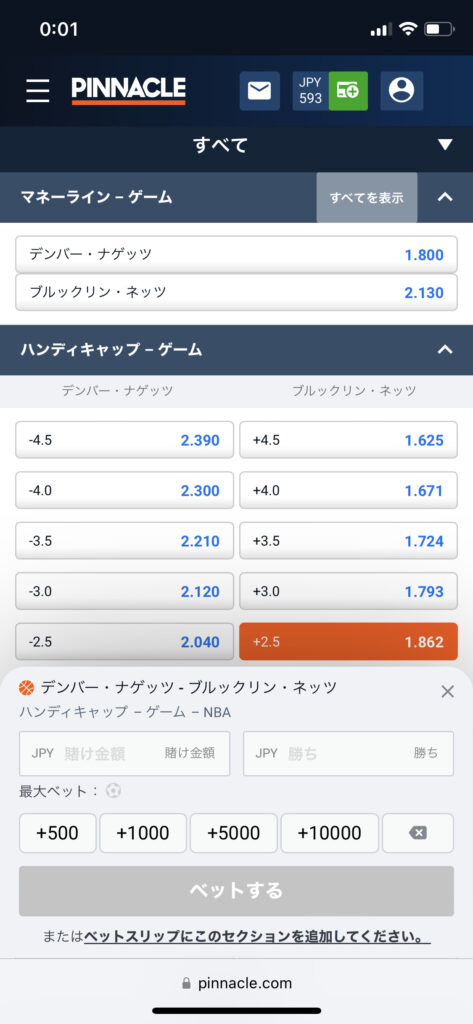
Task: Select Denver Nuggets moneyline 1.800
Action: (236, 255)
